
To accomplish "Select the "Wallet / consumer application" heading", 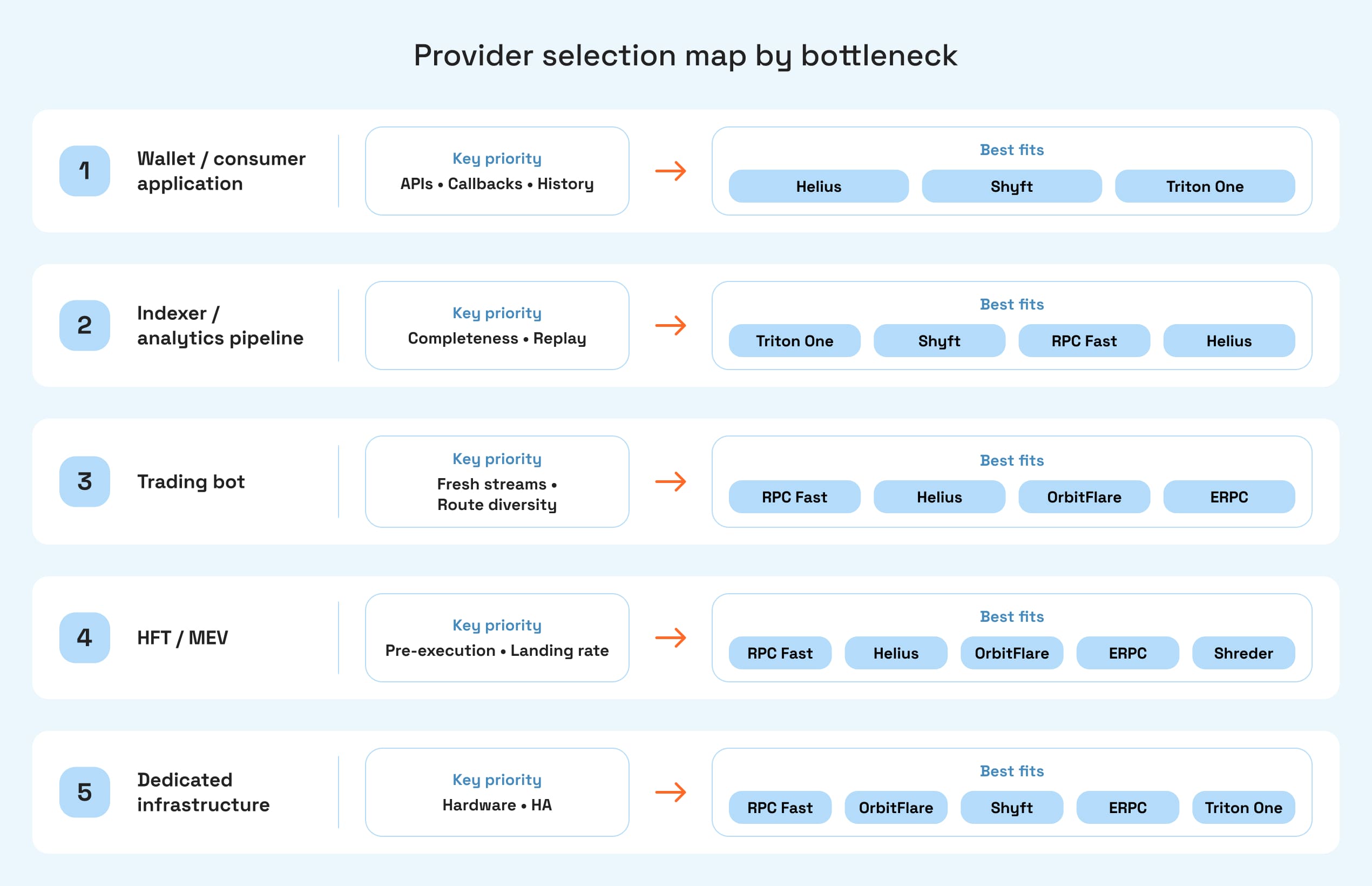I will pyautogui.click(x=221, y=171).
